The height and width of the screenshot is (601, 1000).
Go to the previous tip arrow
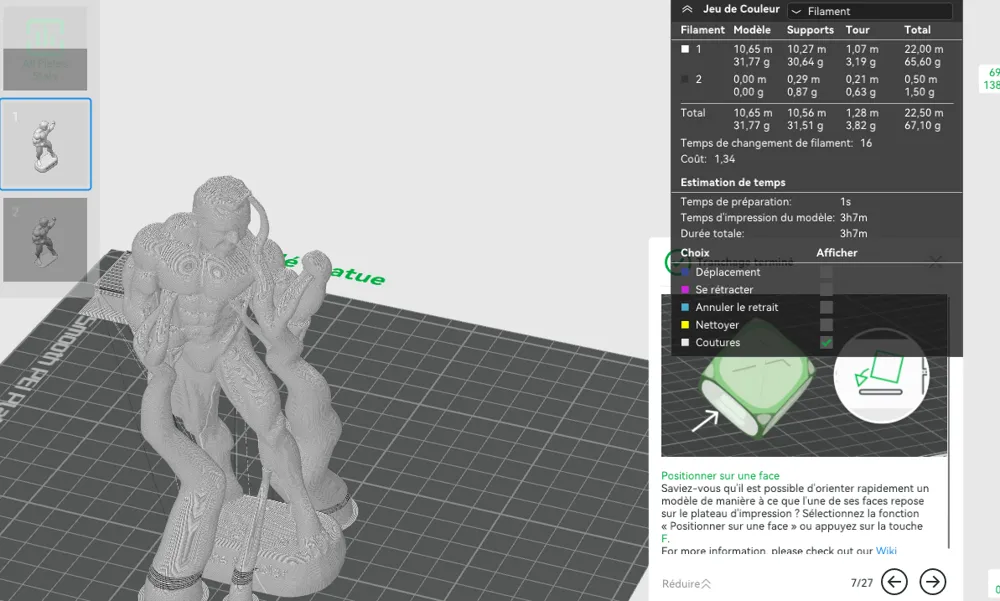[x=894, y=582]
